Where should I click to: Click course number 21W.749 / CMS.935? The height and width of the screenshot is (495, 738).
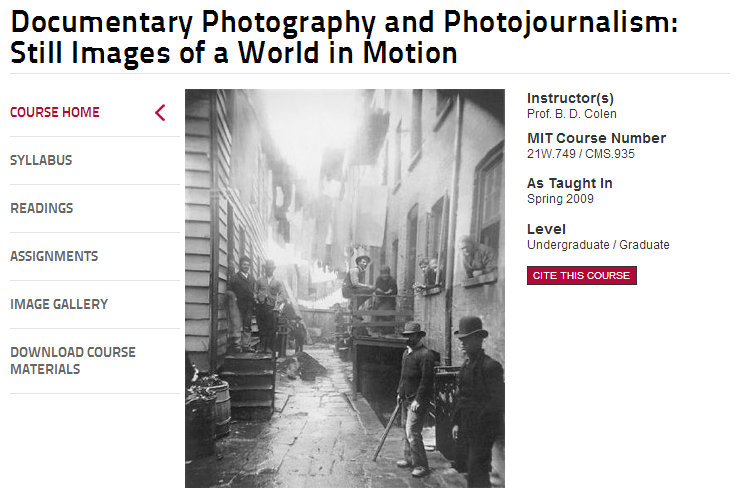coord(580,154)
